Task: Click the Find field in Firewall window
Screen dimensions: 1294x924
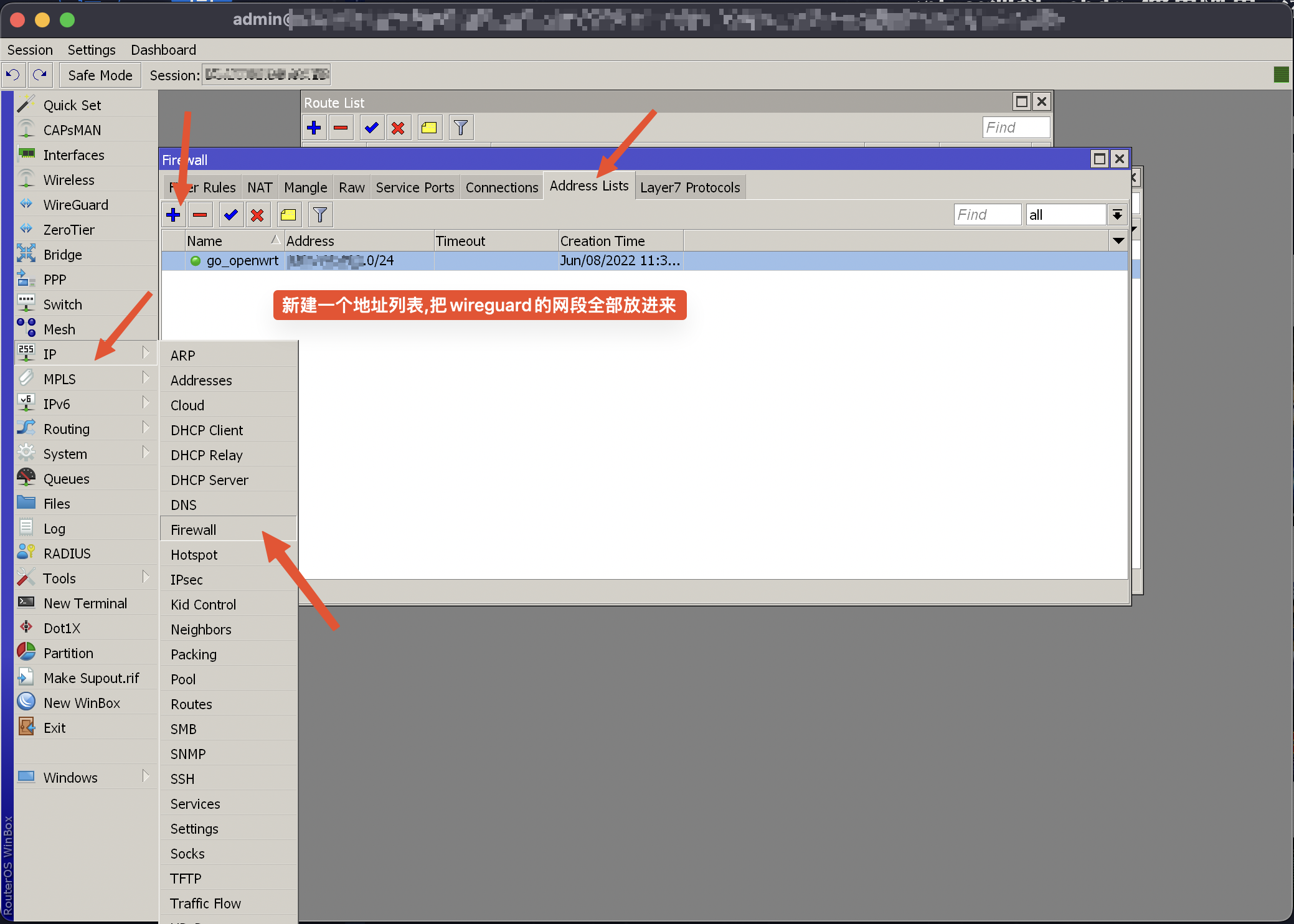Action: pos(986,215)
